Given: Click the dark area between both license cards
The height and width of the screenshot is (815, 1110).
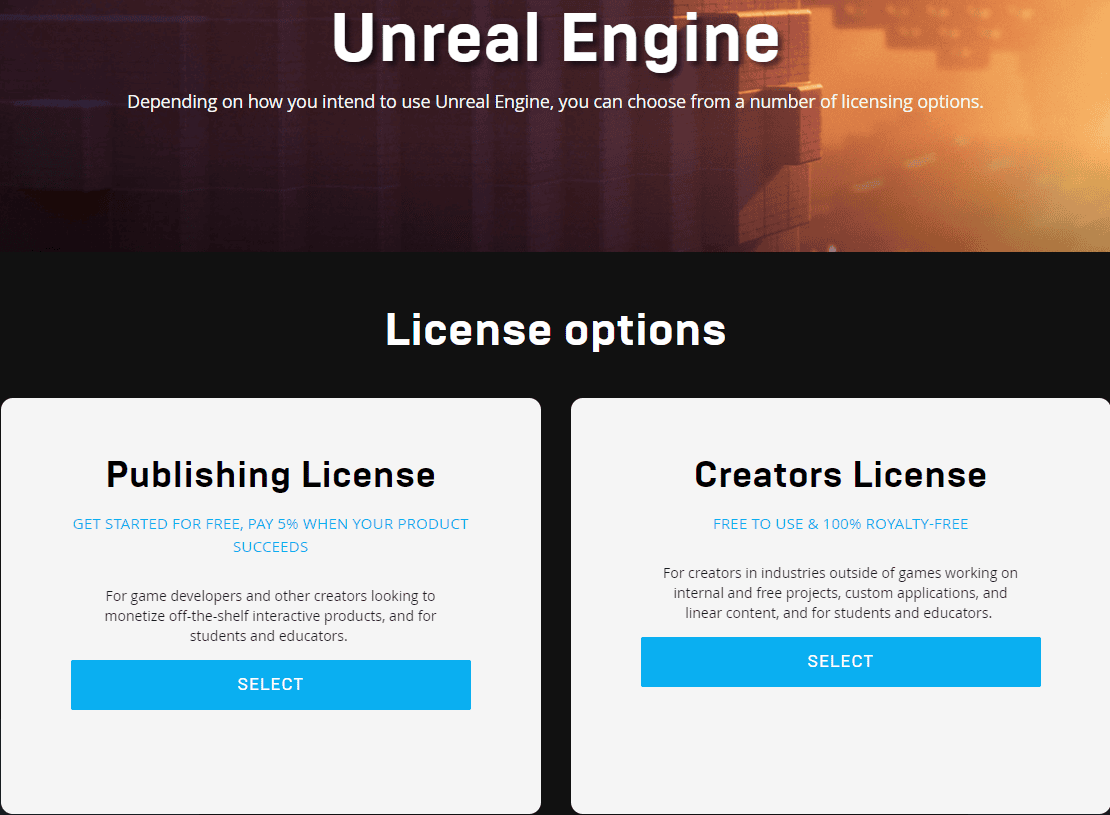Looking at the screenshot, I should 556,600.
